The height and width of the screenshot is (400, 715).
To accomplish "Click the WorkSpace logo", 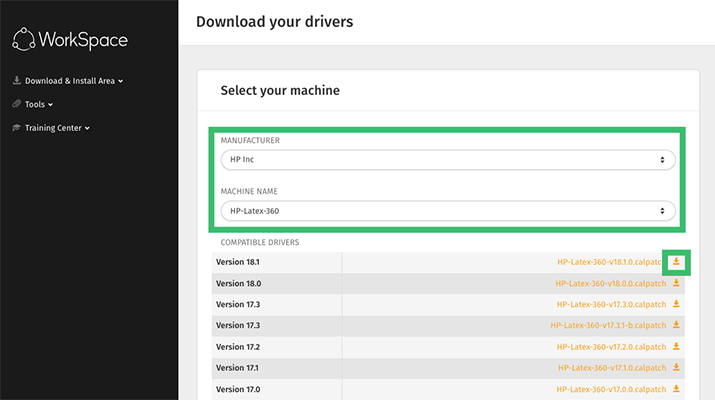I will [x=70, y=40].
